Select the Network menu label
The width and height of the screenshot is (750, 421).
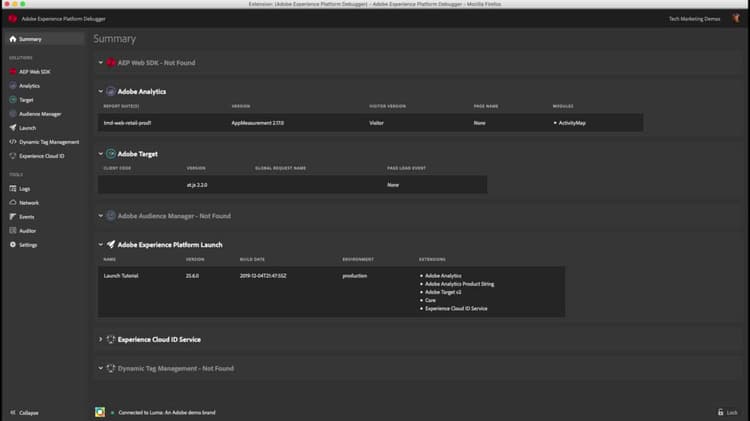(x=29, y=203)
